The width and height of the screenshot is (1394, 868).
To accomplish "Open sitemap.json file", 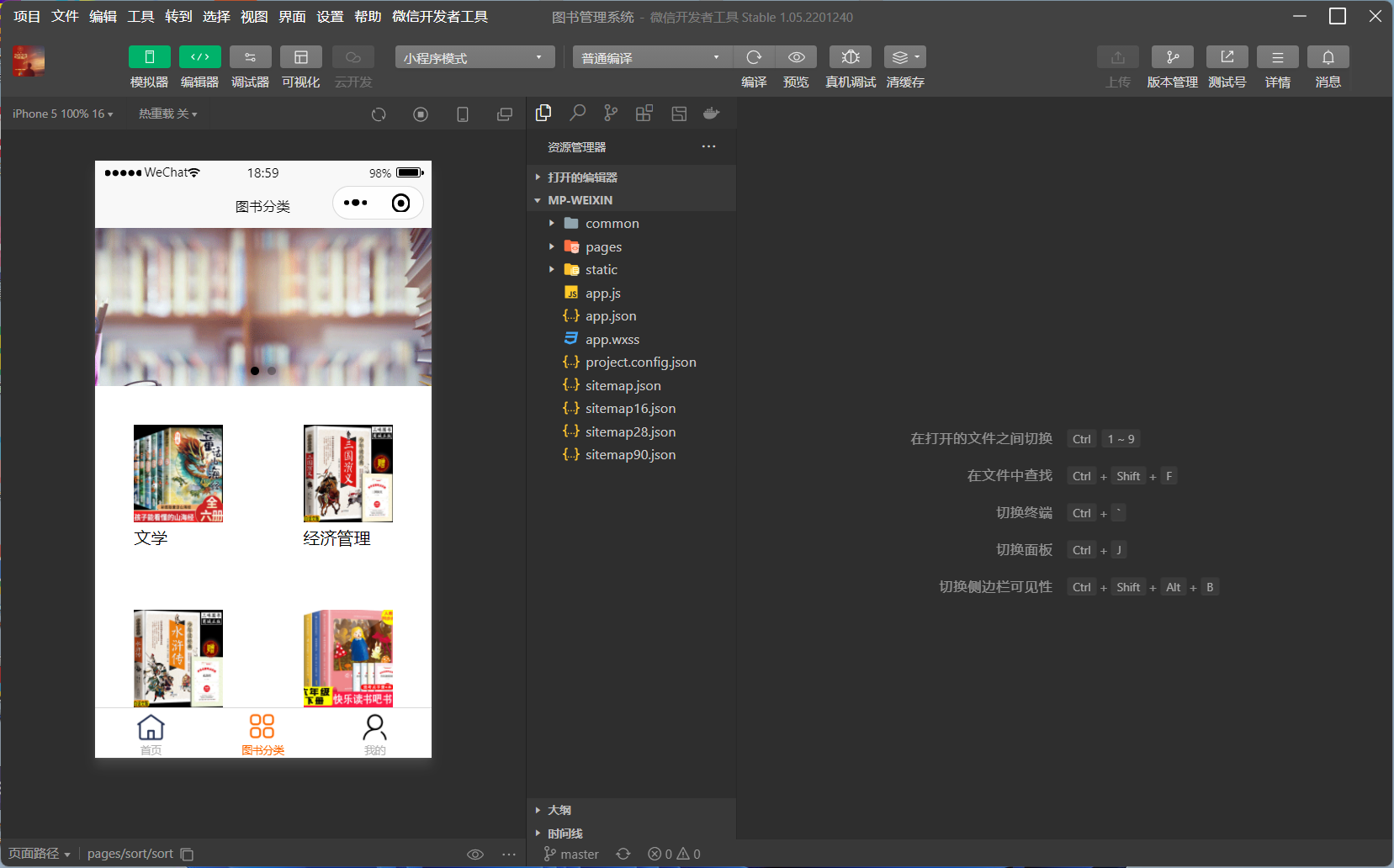I will 632,385.
